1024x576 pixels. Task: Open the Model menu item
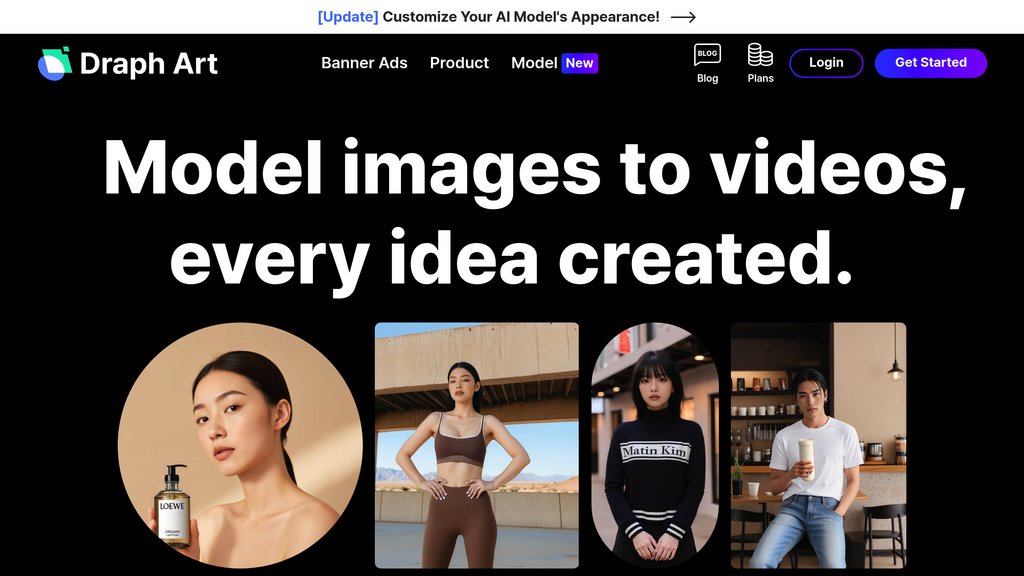(534, 63)
